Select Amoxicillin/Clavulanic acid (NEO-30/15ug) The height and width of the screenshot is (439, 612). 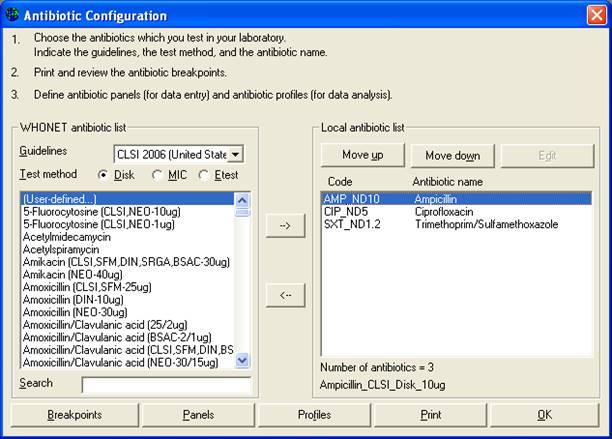pyautogui.click(x=128, y=363)
